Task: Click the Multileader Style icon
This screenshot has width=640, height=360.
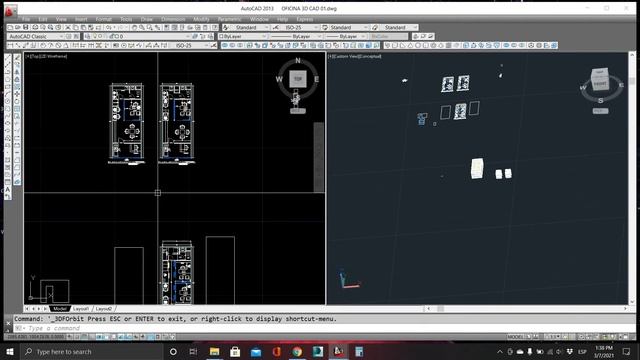Action: [x=375, y=27]
